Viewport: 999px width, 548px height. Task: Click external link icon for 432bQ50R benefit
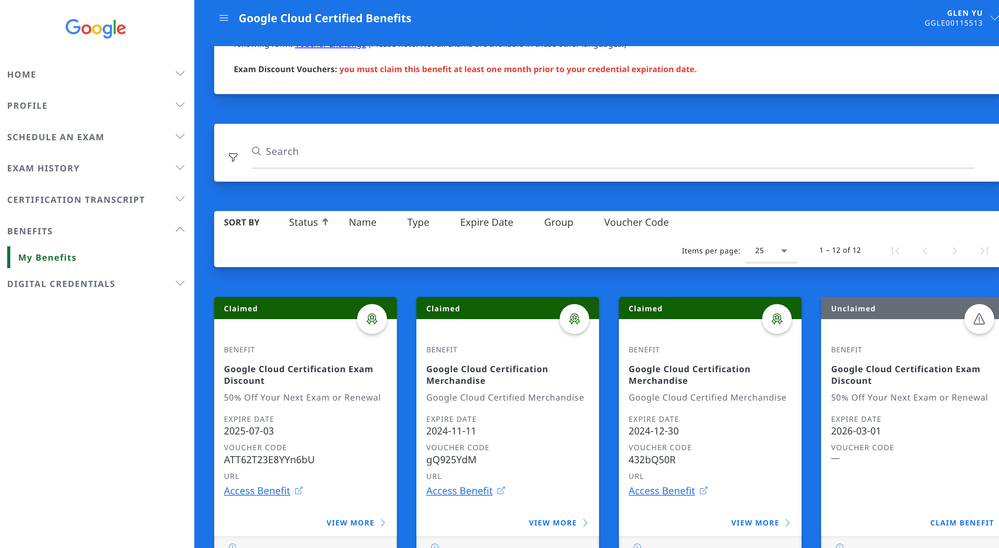(x=703, y=491)
